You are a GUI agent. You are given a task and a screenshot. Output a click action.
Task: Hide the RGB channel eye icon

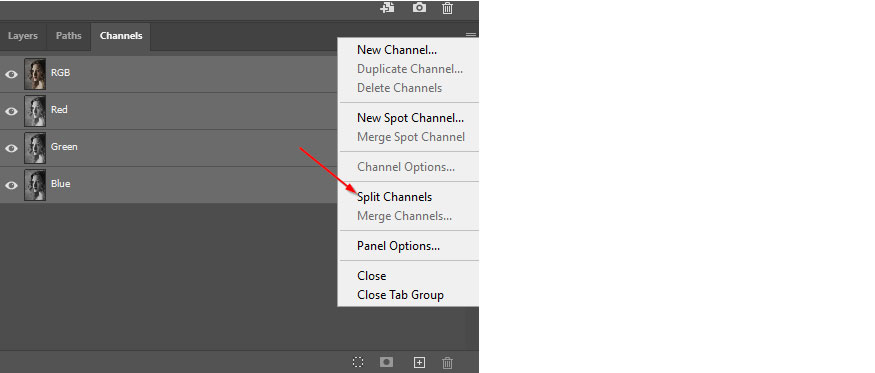coord(11,74)
